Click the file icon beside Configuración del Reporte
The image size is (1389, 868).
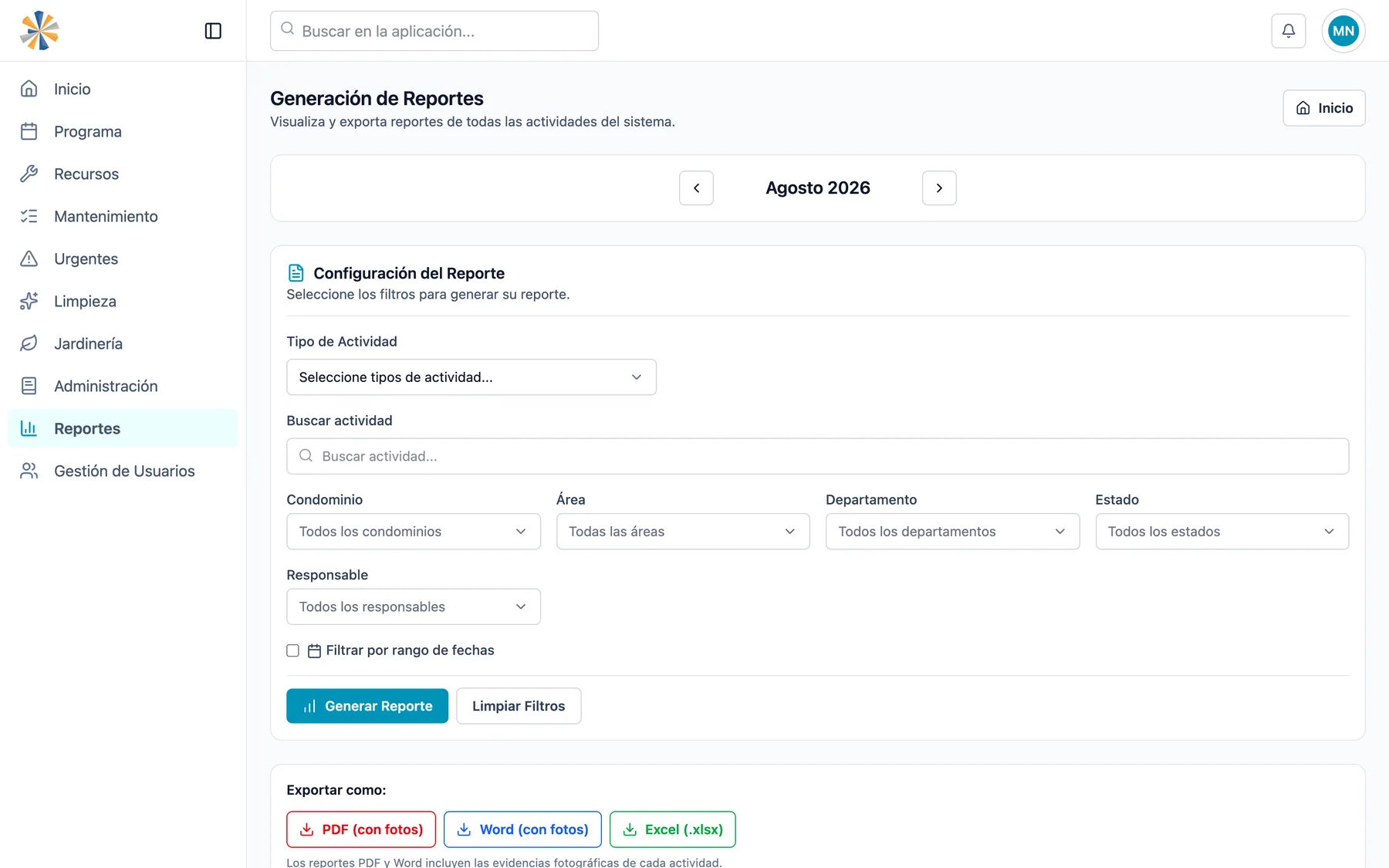pyautogui.click(x=296, y=272)
